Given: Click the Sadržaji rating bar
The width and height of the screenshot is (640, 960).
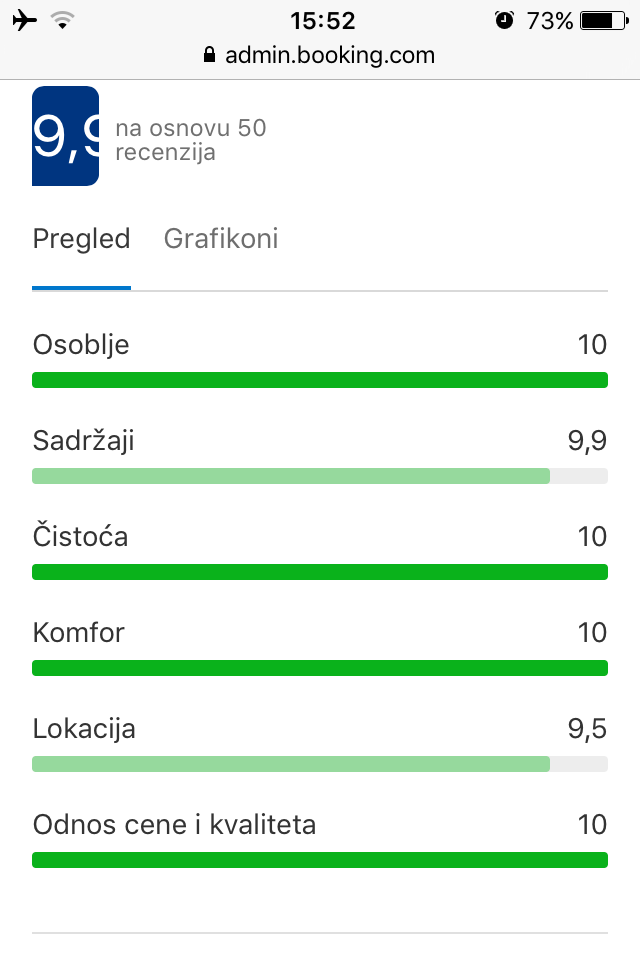Looking at the screenshot, I should (x=320, y=476).
